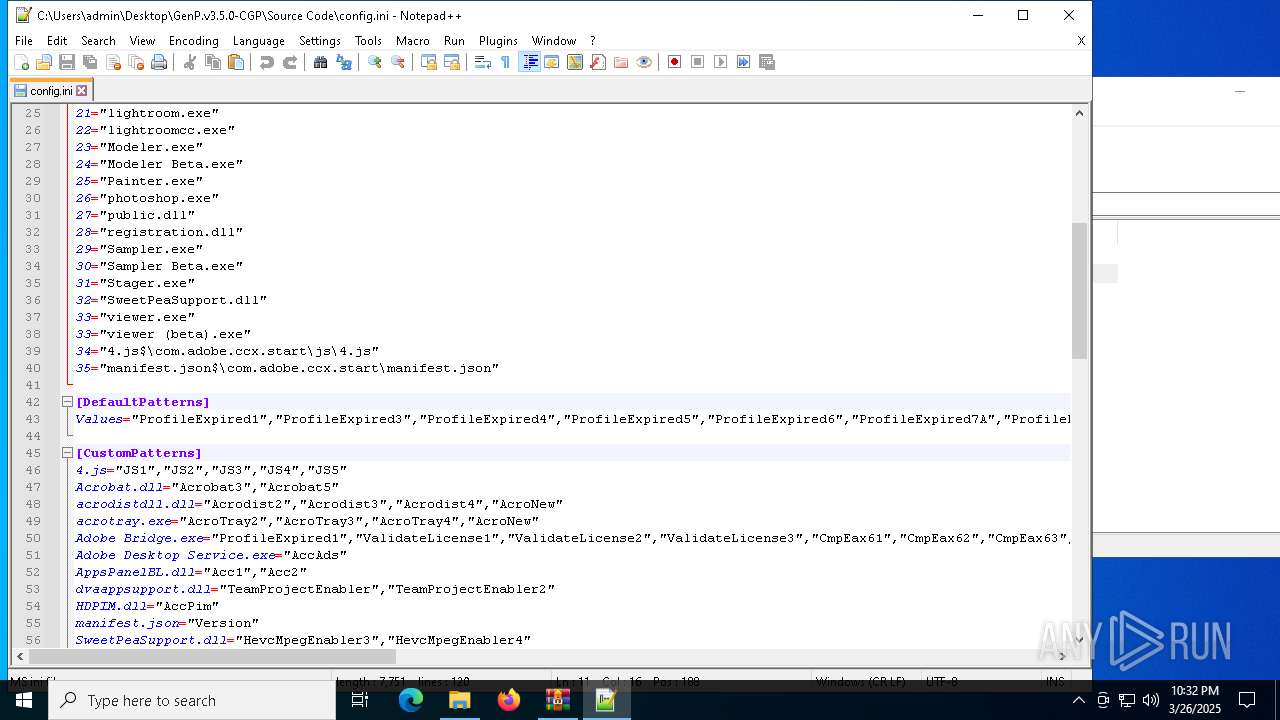Click the Redo arrow icon

[290, 62]
